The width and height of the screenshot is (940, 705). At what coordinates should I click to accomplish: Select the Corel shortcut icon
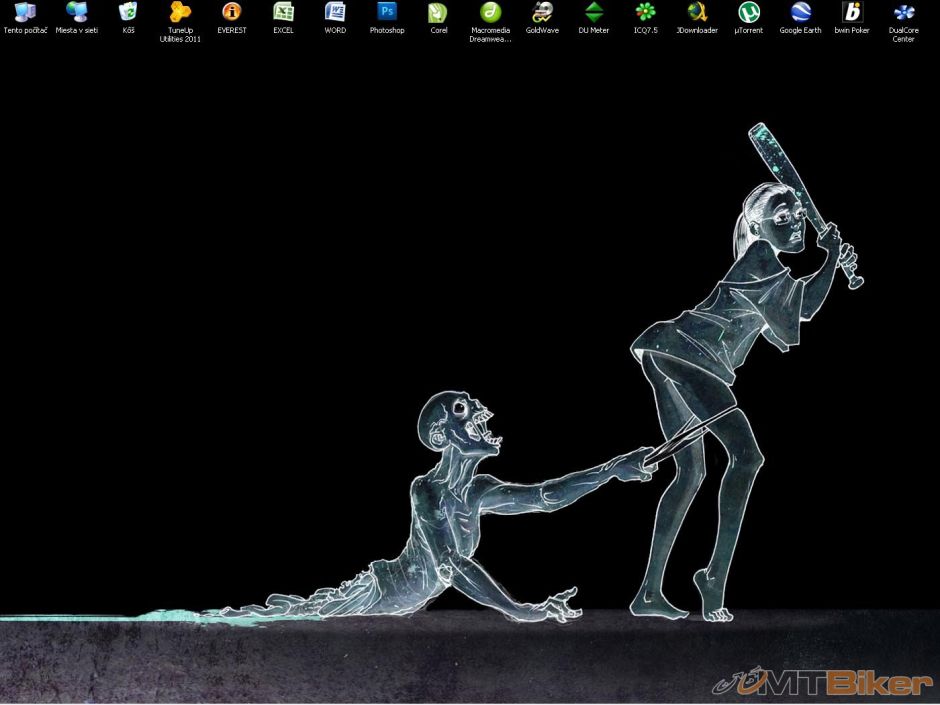pyautogui.click(x=438, y=13)
